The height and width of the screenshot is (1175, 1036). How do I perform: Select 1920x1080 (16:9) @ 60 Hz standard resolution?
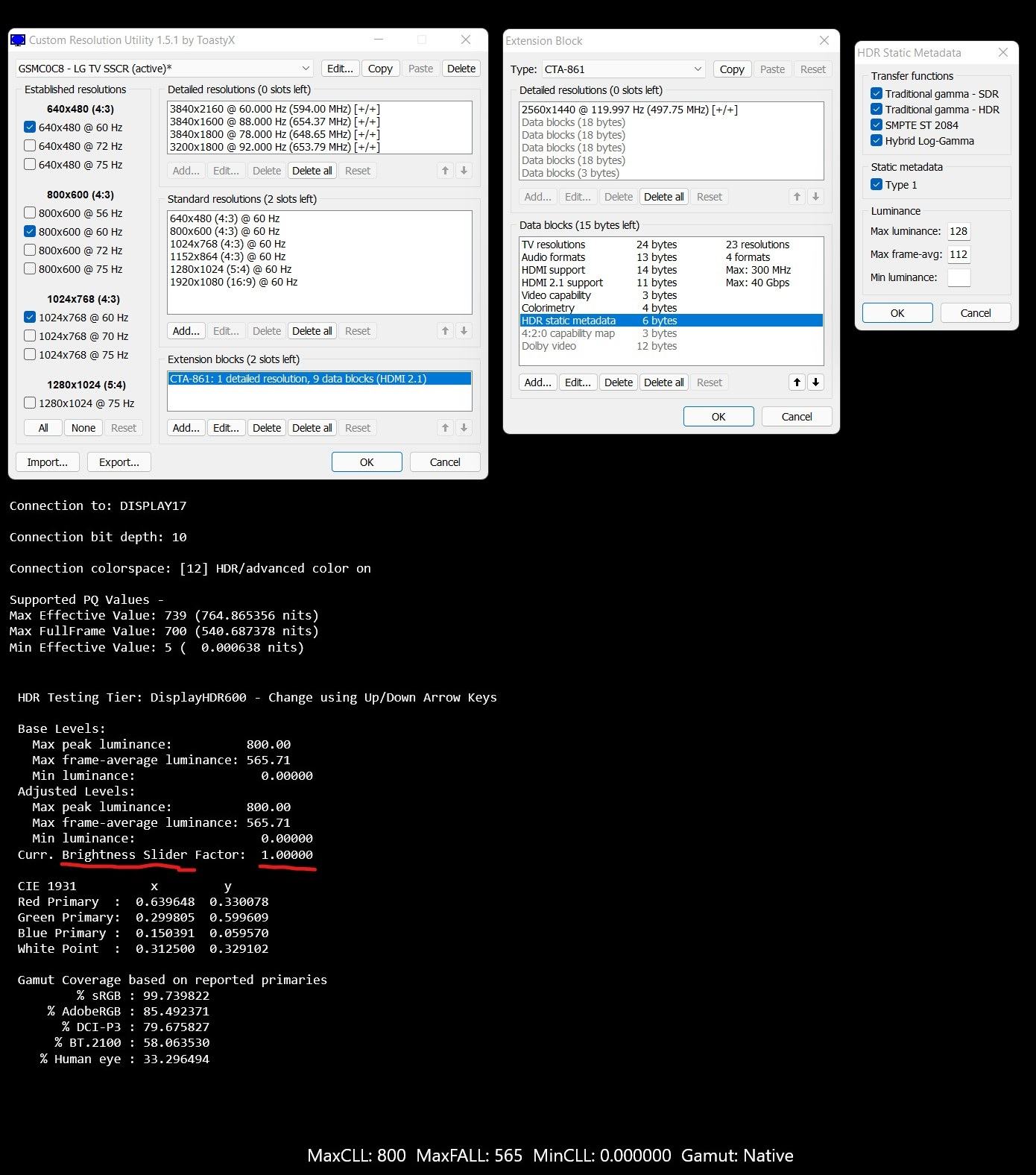pyautogui.click(x=320, y=282)
